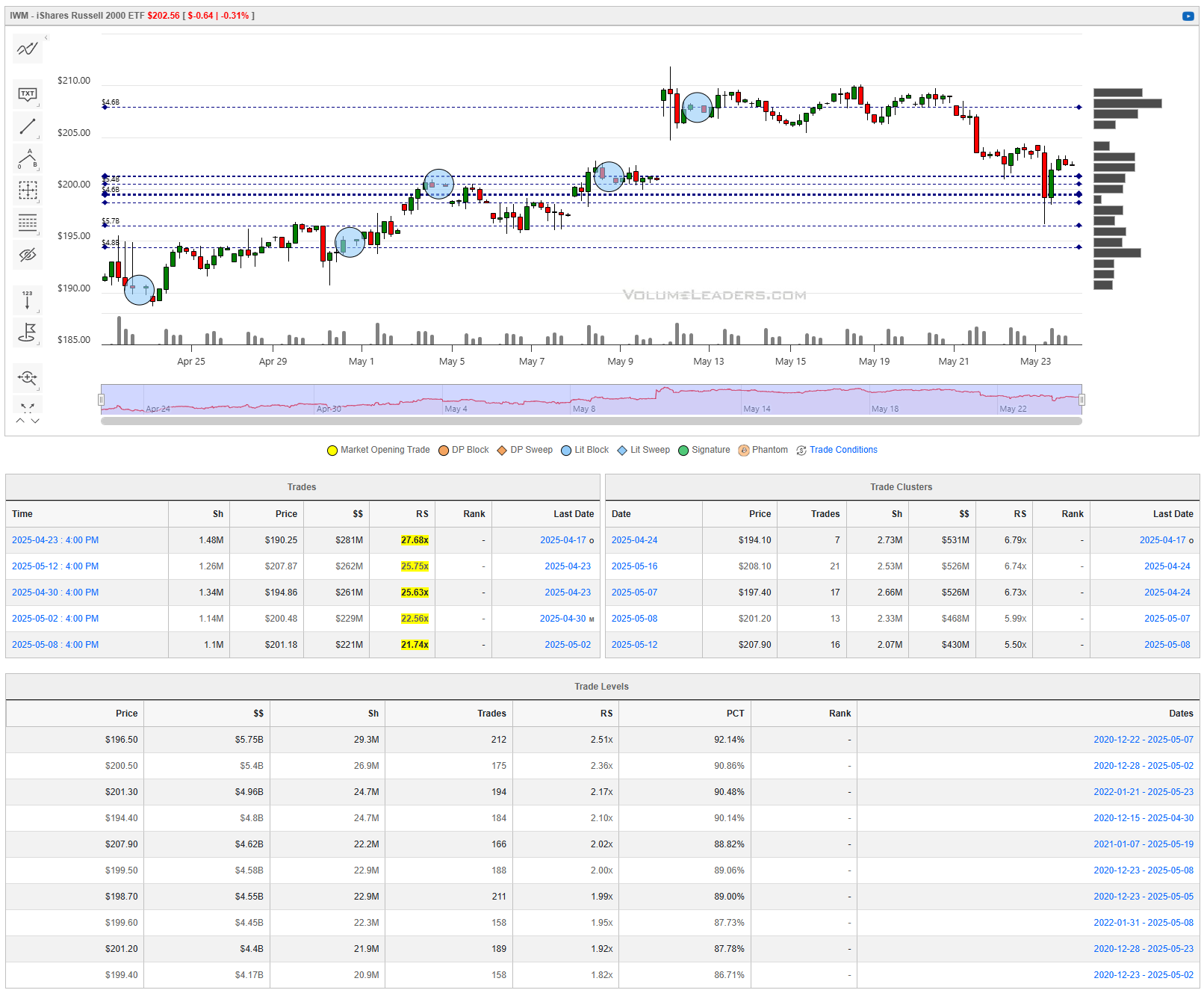Open dates 2022-01-21 - 2025-05-23 link
The image size is (1204, 996).
tap(1144, 792)
